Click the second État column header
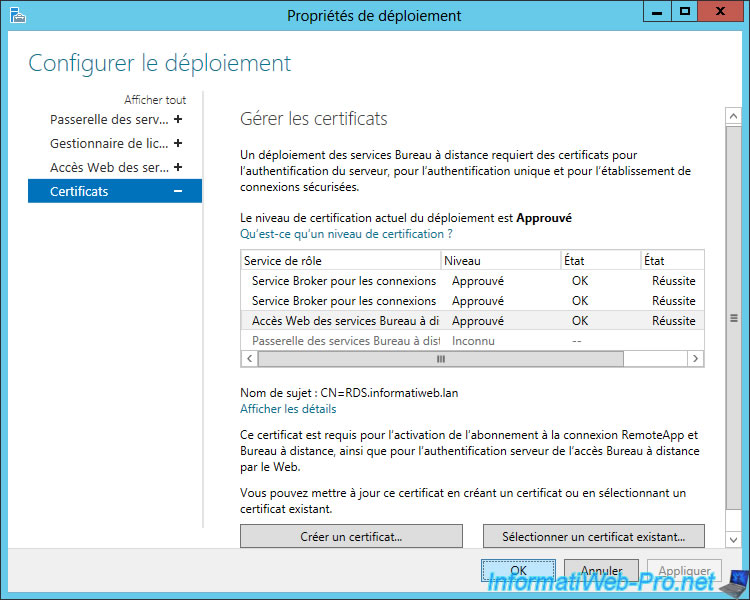This screenshot has width=750, height=600. [672, 261]
